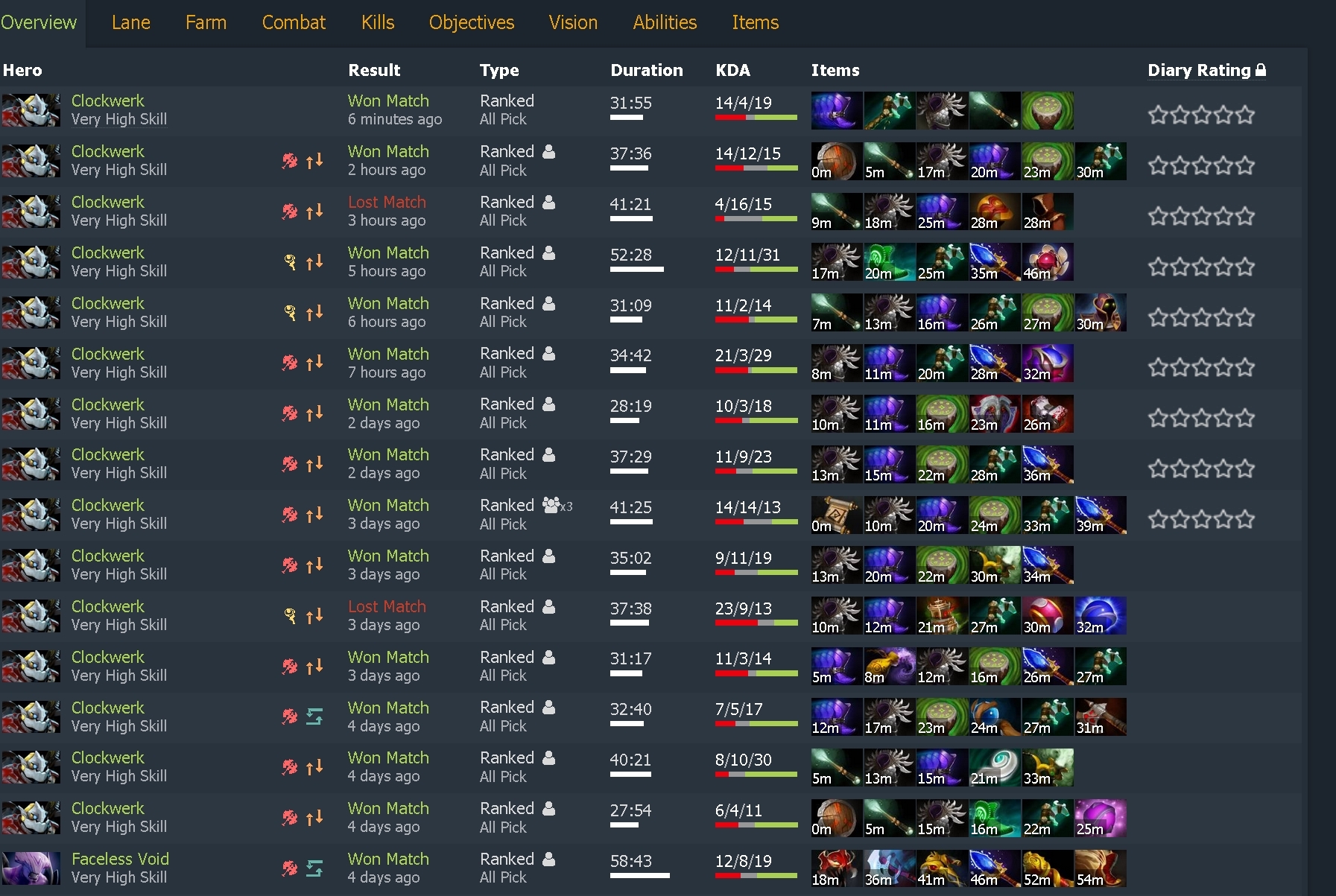Click the Dire faction icon on the Lost Match 41:21 row
The height and width of the screenshot is (896, 1336).
coord(290,212)
